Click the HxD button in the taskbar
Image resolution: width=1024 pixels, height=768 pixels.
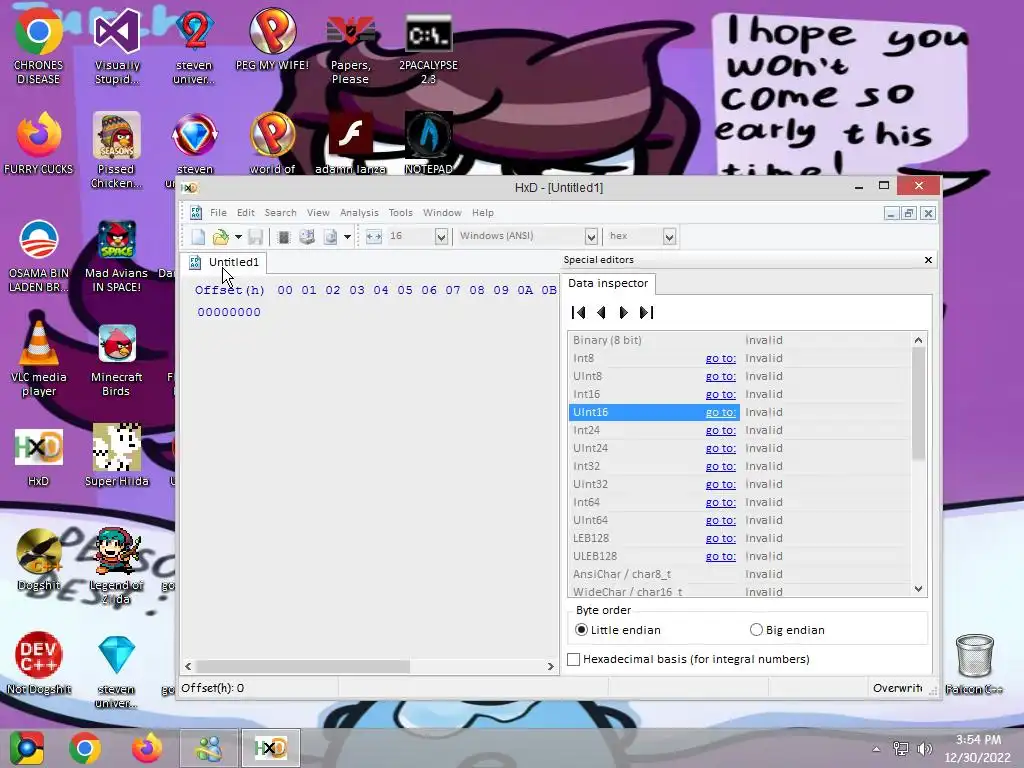pos(271,748)
